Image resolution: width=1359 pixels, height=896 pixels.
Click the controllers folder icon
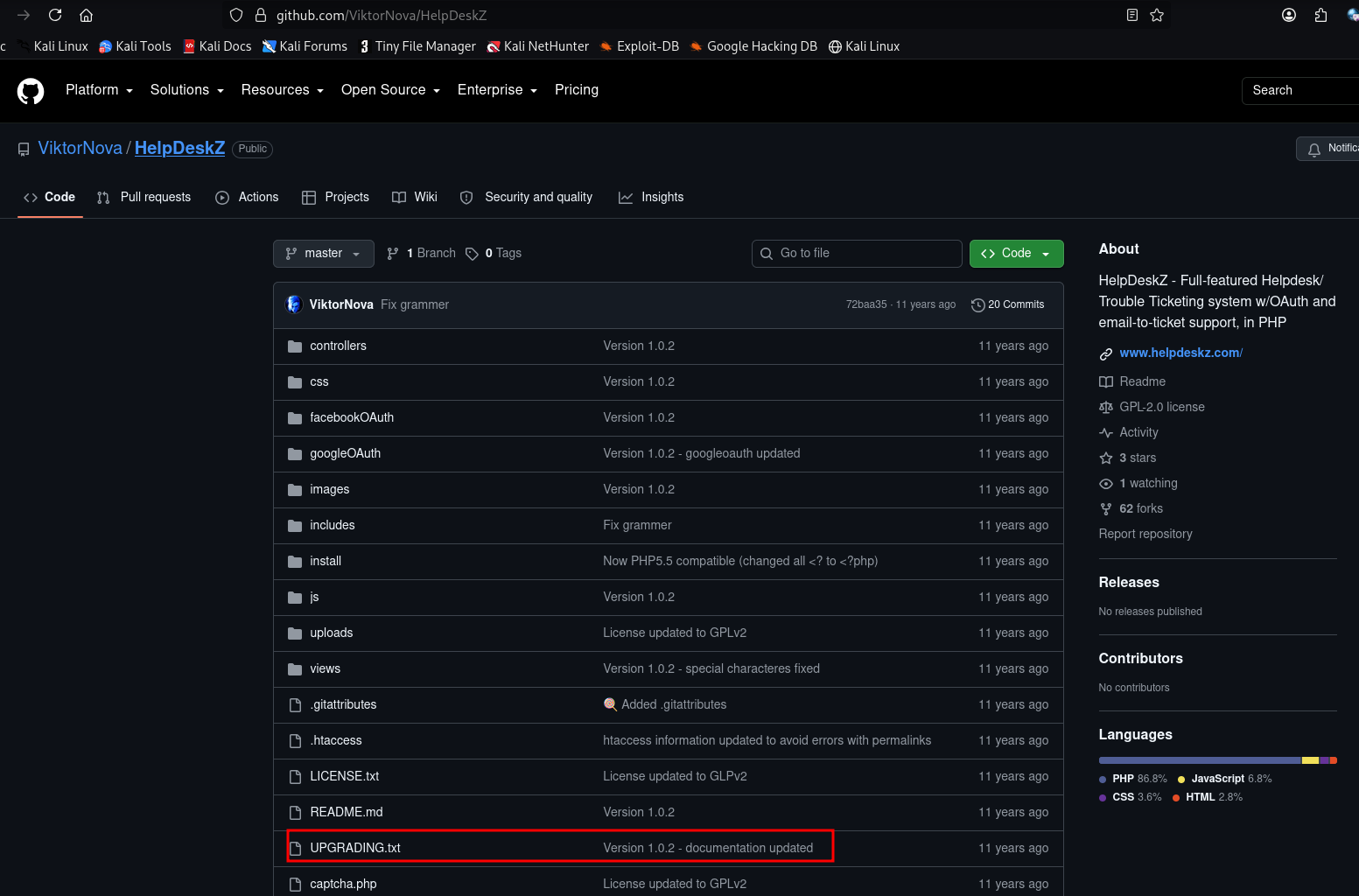point(295,346)
